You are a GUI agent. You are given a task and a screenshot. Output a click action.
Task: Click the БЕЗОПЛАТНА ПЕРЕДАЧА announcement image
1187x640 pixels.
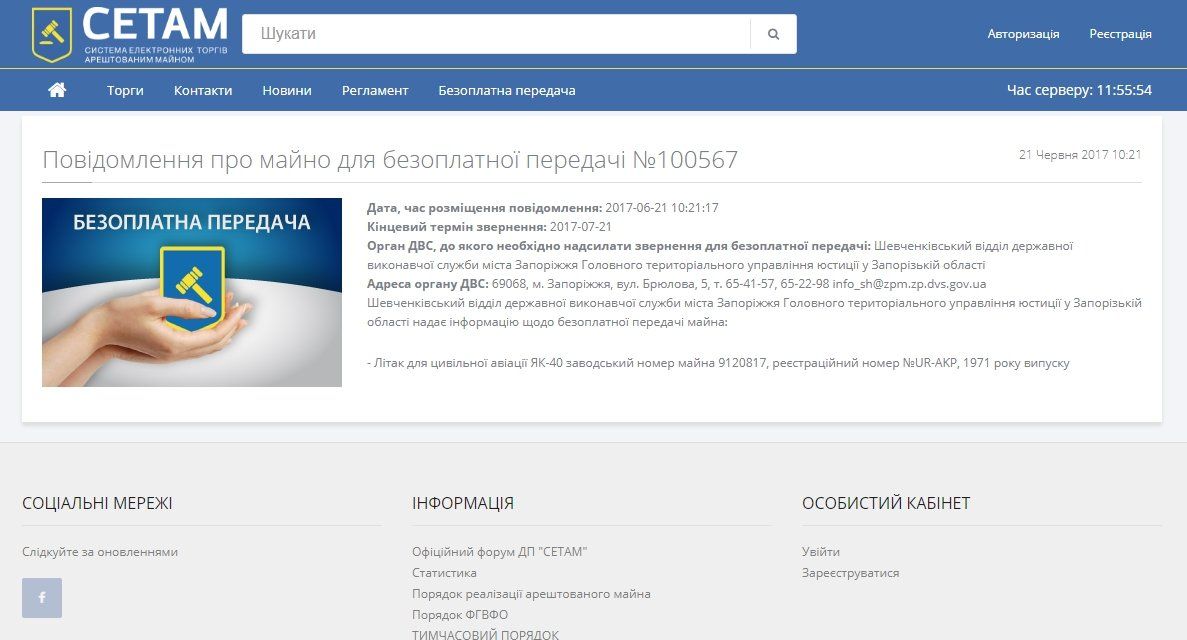pyautogui.click(x=191, y=292)
